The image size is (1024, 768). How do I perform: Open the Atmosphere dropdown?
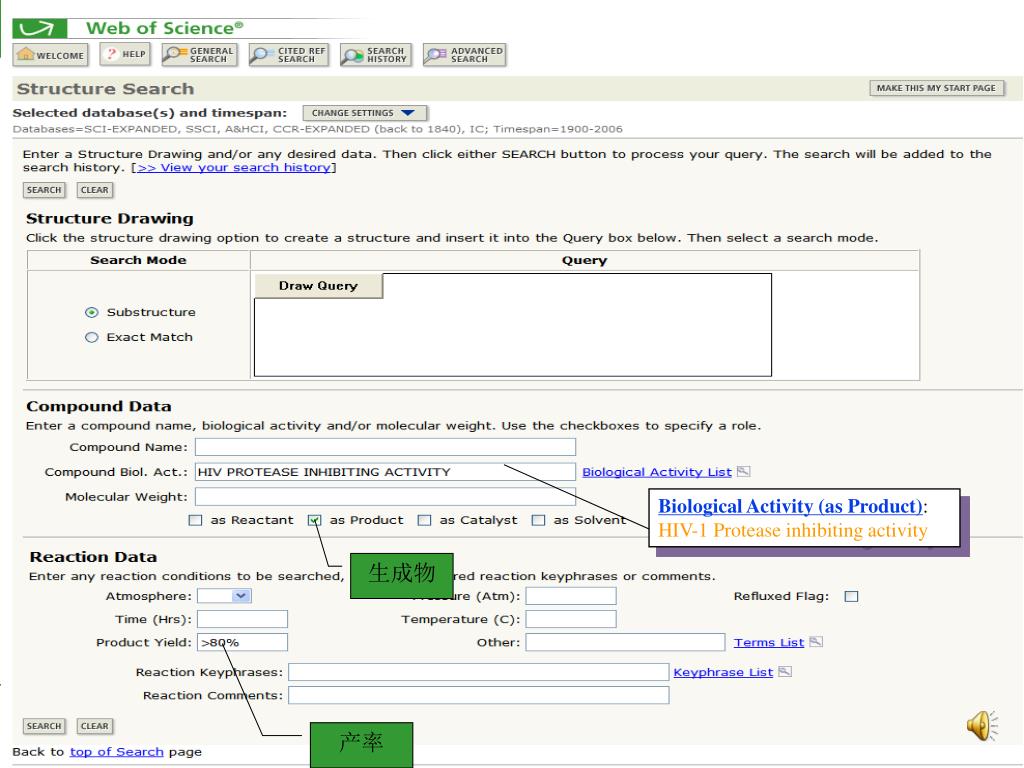click(x=224, y=596)
